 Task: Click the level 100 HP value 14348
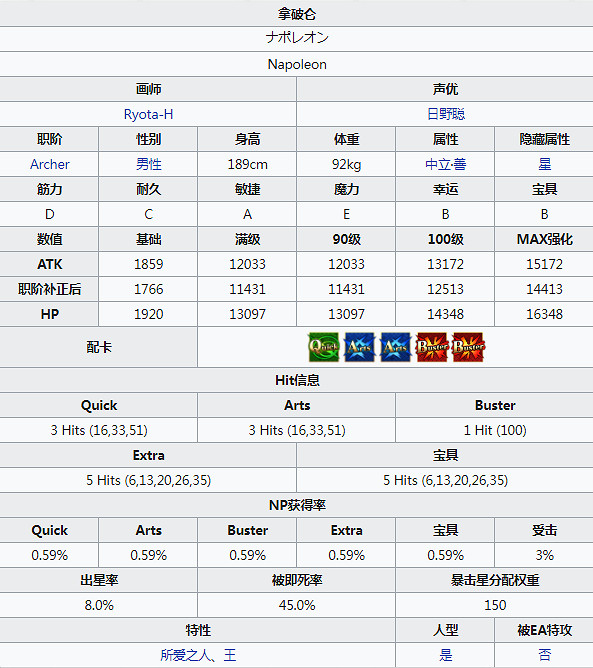tap(446, 314)
